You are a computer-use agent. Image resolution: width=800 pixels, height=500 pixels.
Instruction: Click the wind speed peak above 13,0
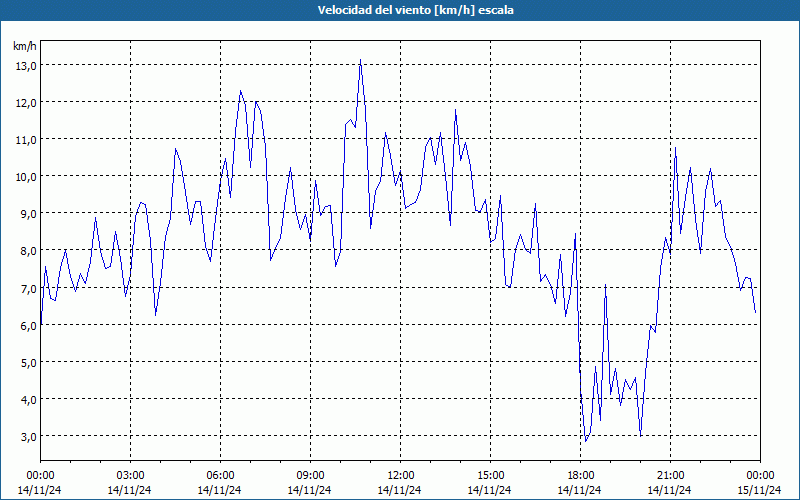(360, 60)
